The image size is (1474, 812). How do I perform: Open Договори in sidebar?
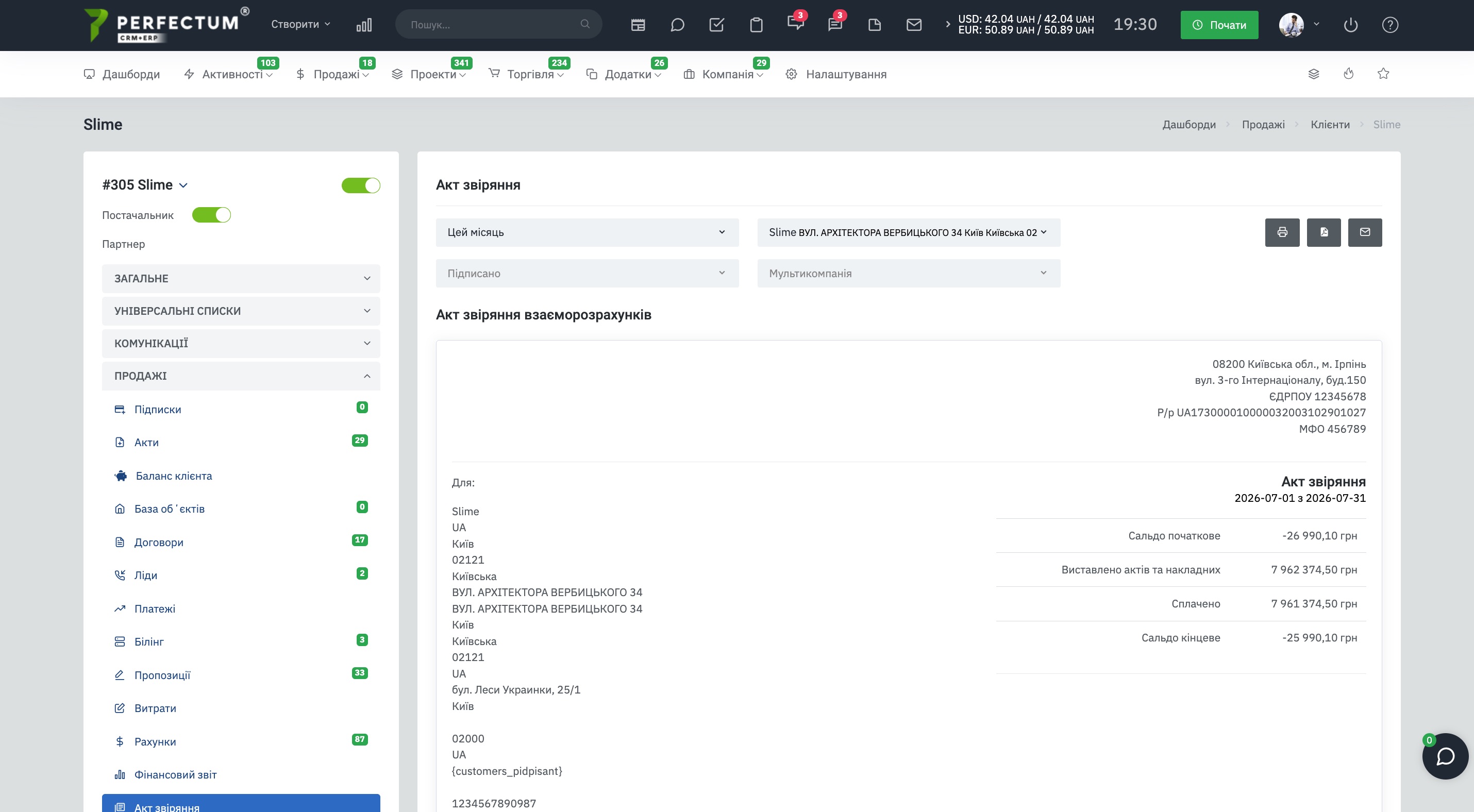pos(159,542)
